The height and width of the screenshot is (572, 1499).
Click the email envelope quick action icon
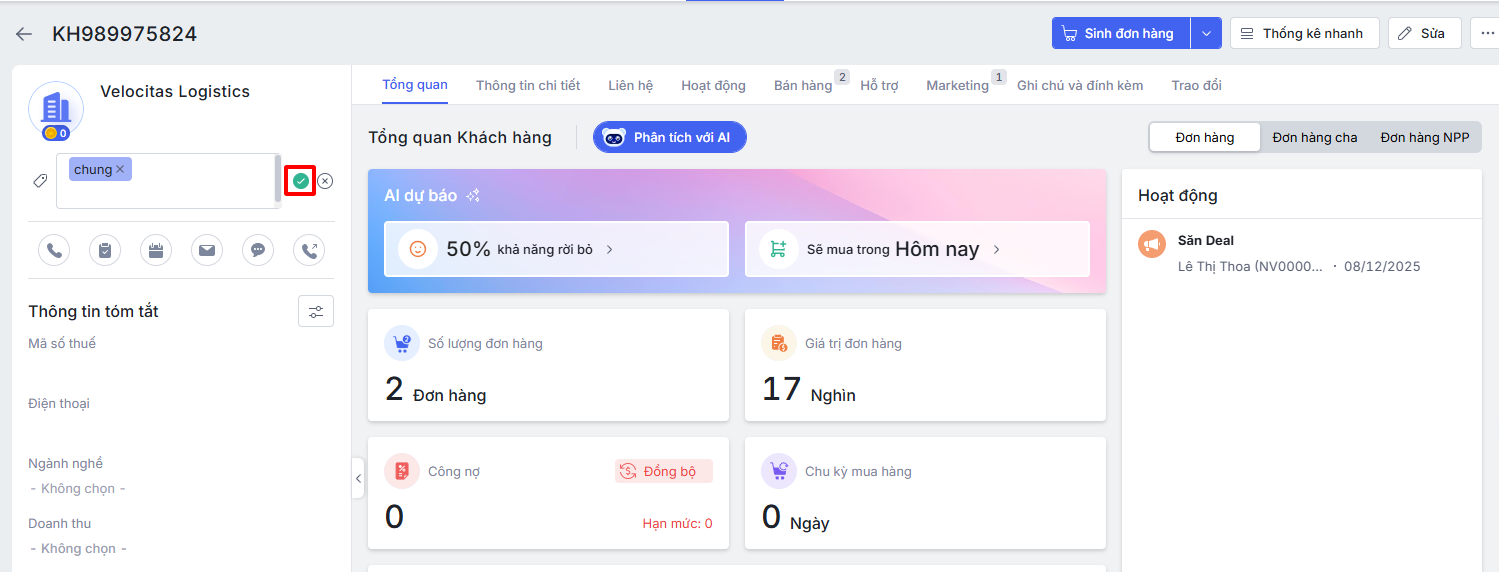[207, 250]
